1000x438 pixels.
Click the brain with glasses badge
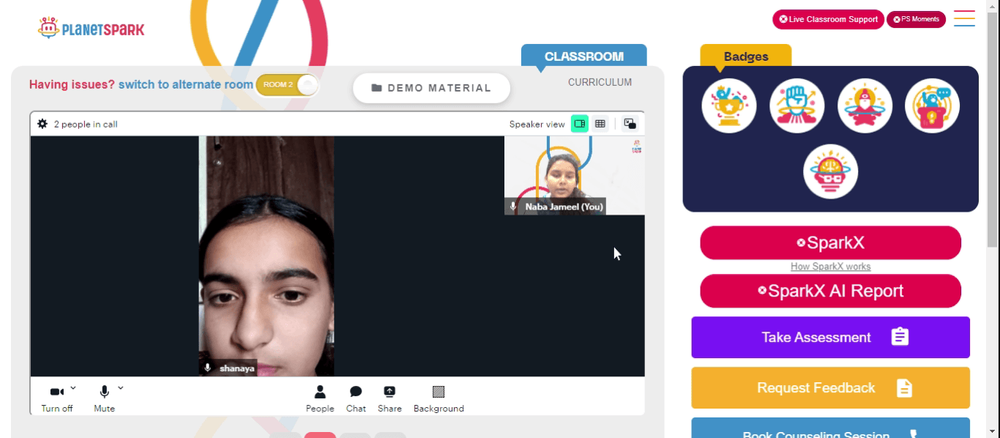point(830,172)
